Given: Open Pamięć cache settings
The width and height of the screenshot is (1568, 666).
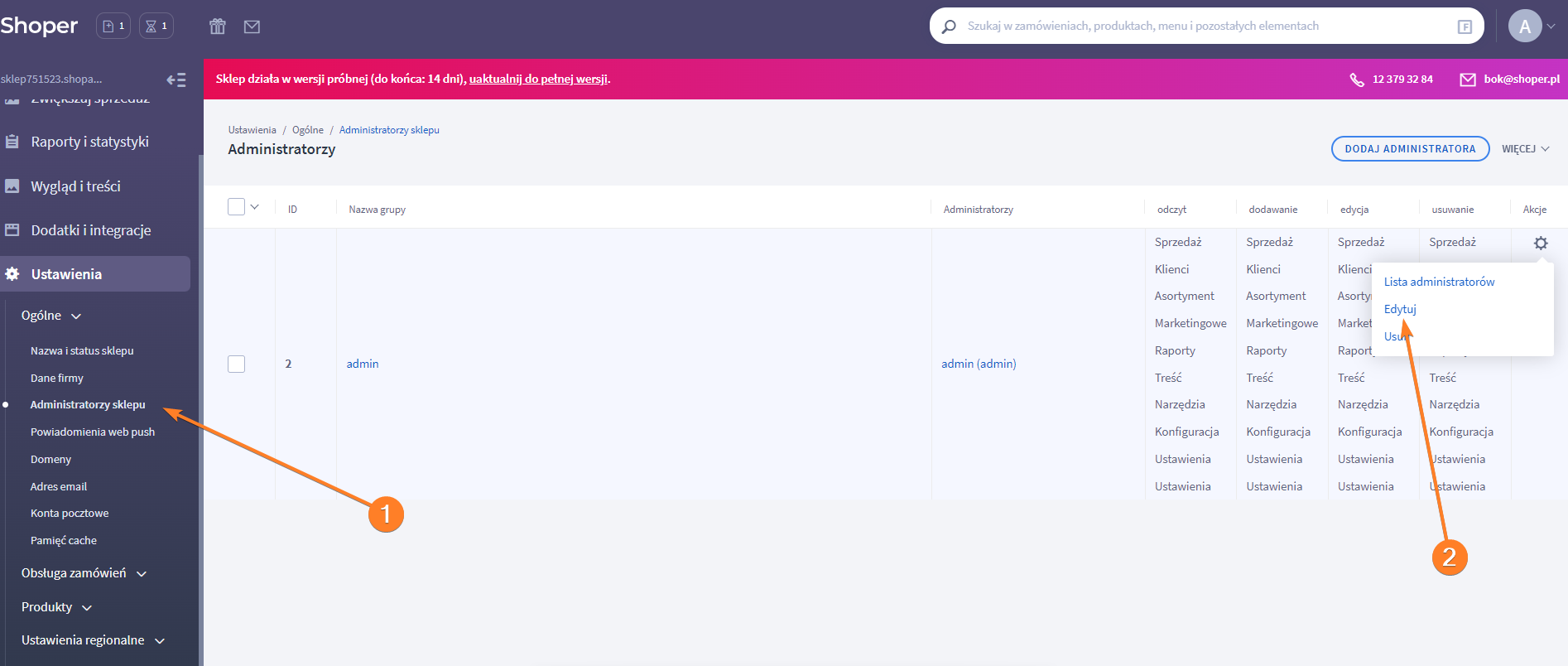Looking at the screenshot, I should [x=64, y=540].
